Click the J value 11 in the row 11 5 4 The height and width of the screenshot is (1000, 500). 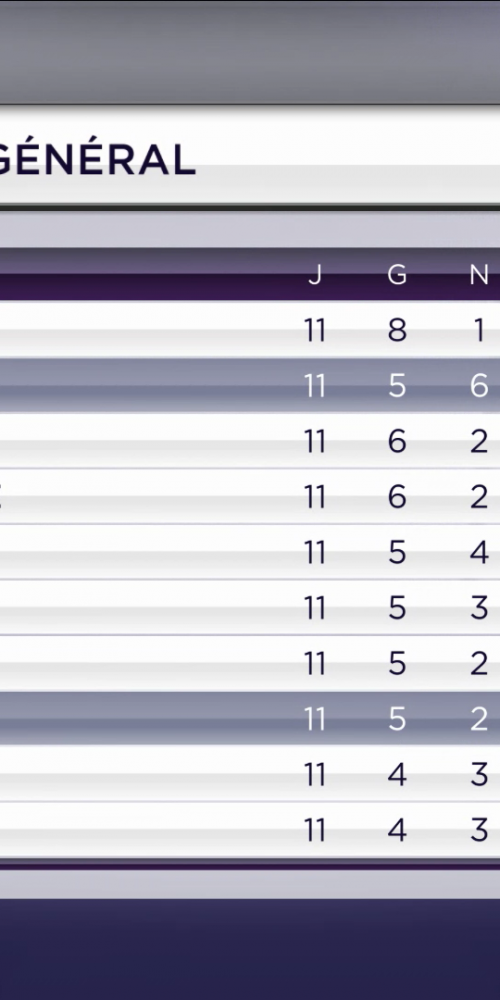315,552
